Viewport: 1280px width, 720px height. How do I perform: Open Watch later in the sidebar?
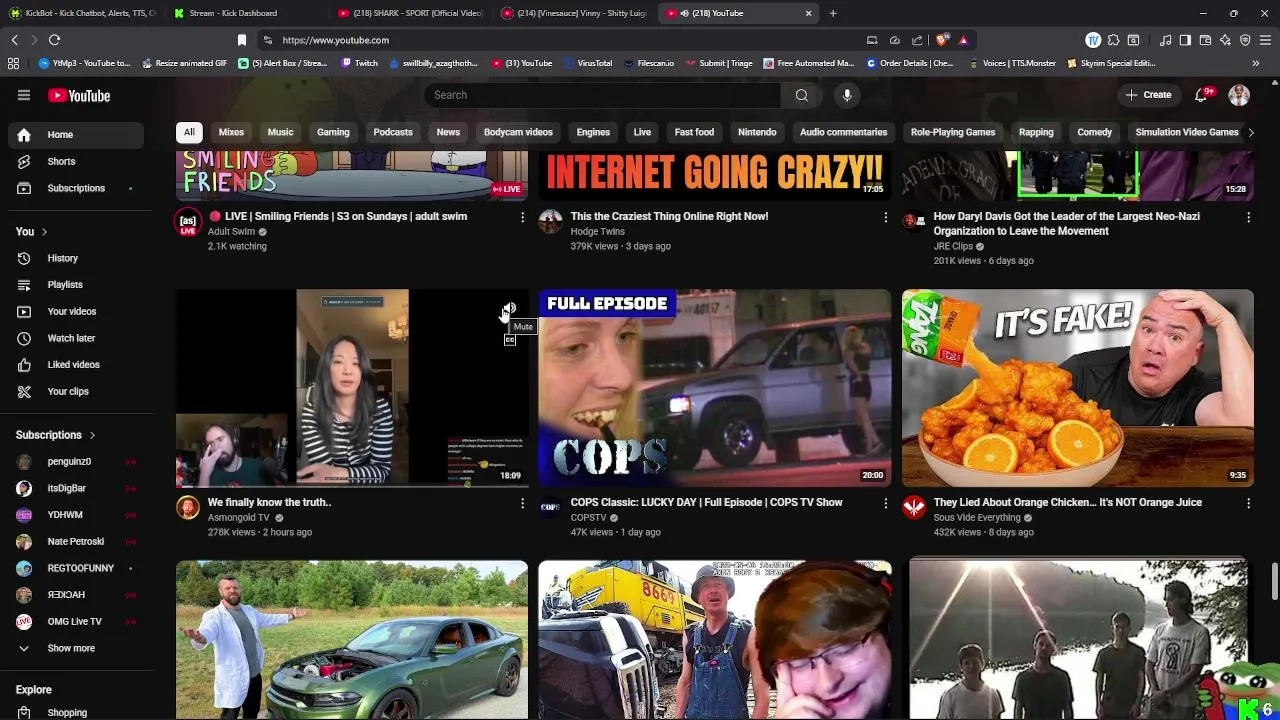point(76,338)
